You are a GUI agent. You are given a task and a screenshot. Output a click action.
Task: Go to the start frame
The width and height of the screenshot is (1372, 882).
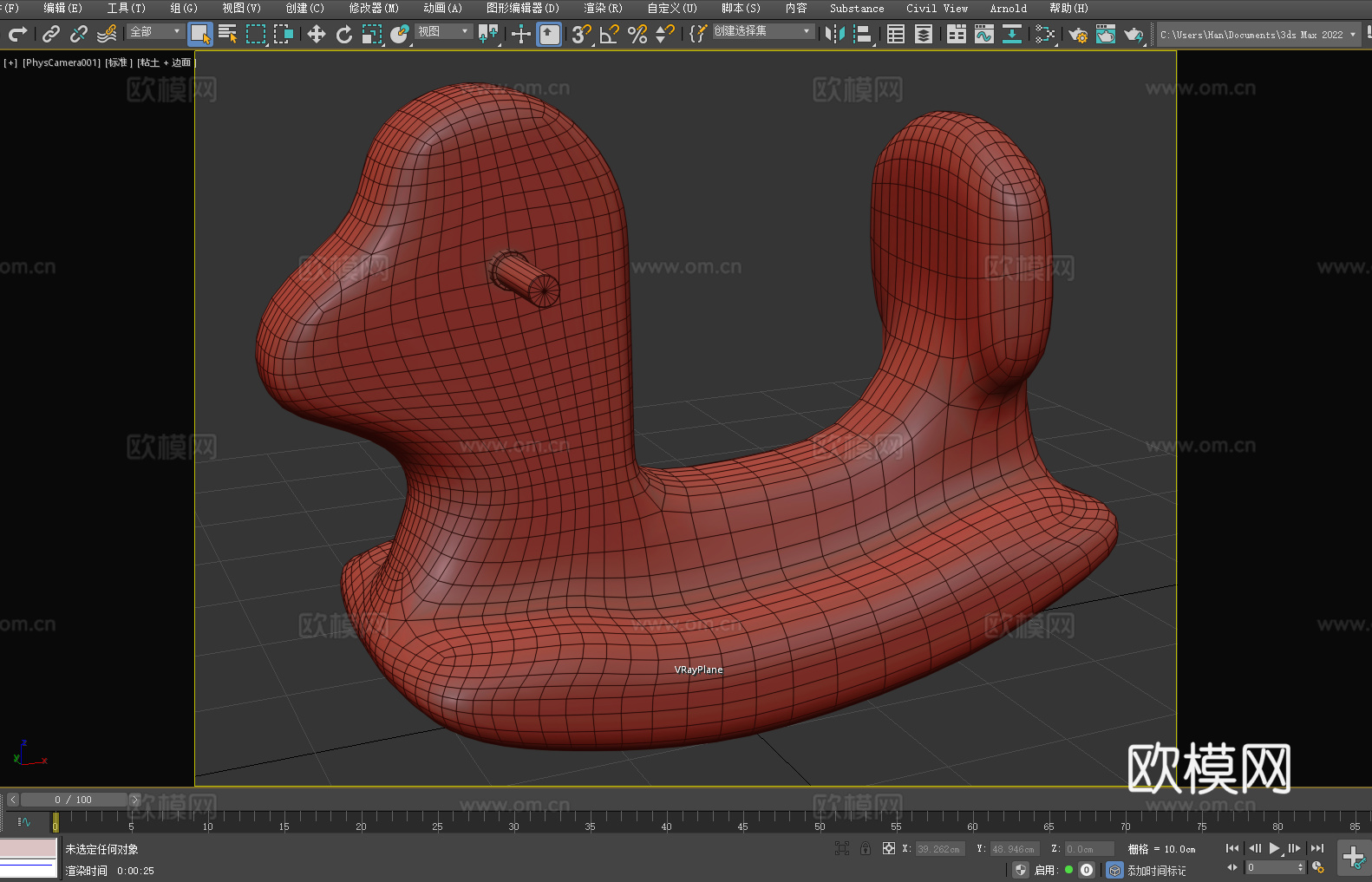pyautogui.click(x=1232, y=848)
